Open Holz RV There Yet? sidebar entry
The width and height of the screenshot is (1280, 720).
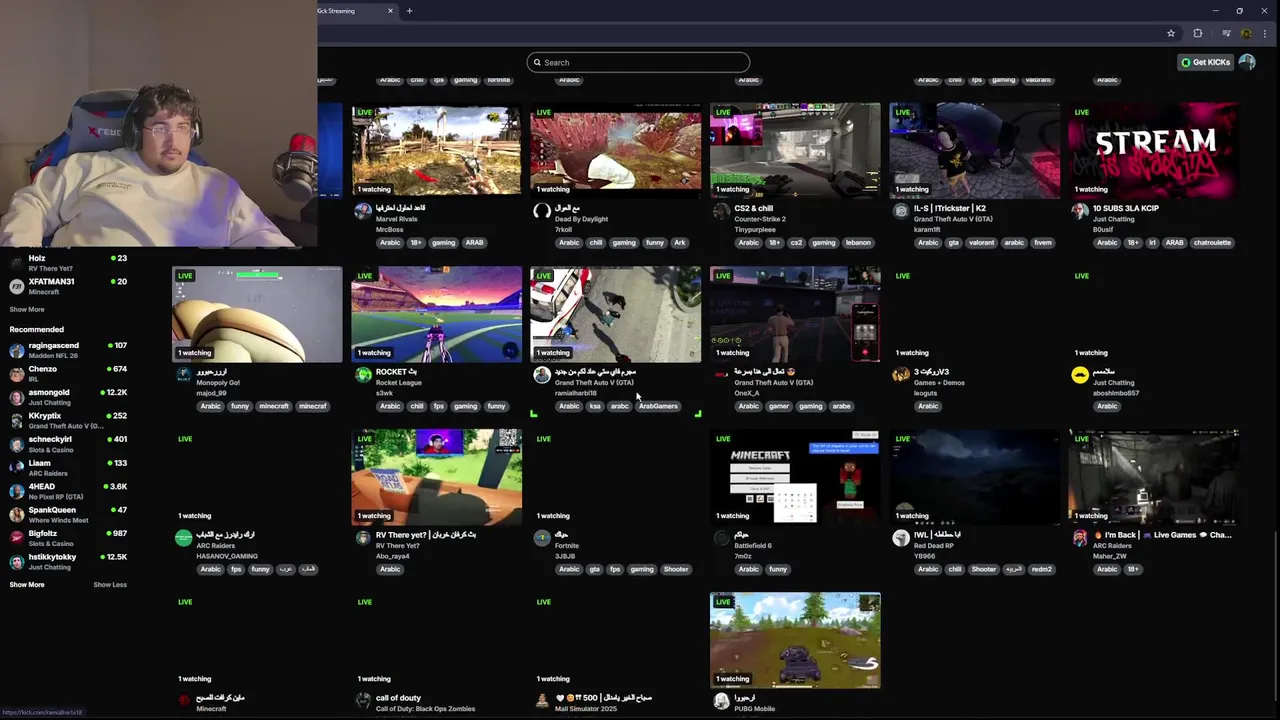(68, 263)
